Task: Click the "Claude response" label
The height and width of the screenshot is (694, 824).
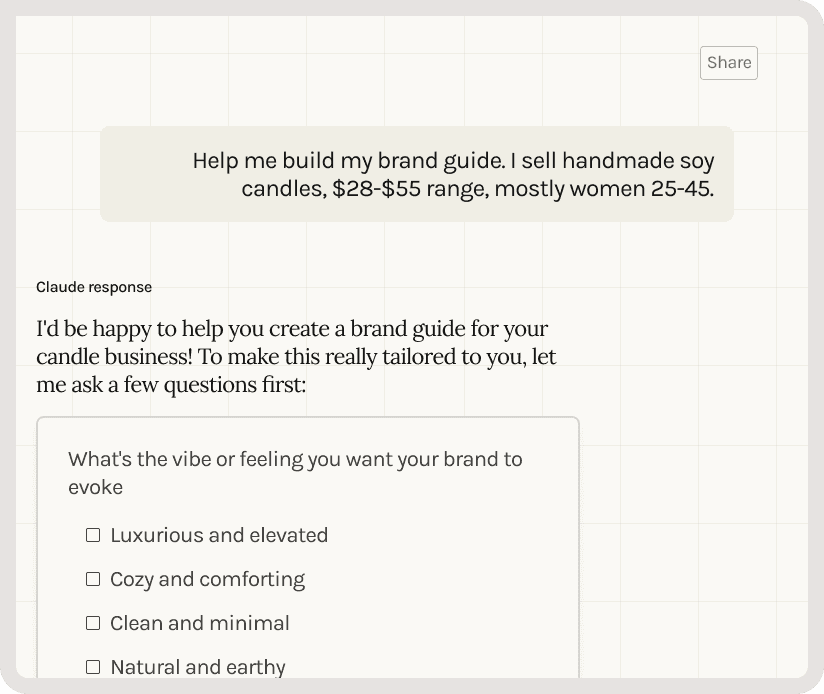Action: pyautogui.click(x=93, y=287)
